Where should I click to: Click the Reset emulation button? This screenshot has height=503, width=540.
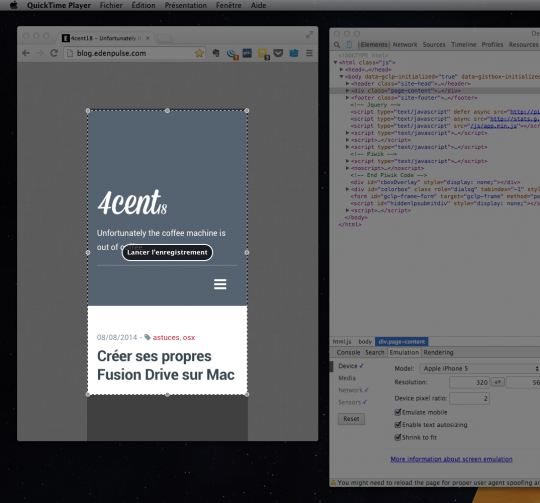[x=351, y=419]
